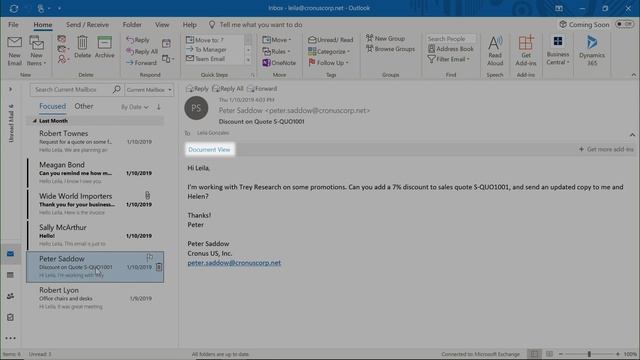Click Reply All in the reading pane
640x360 pixels.
pos(228,89)
